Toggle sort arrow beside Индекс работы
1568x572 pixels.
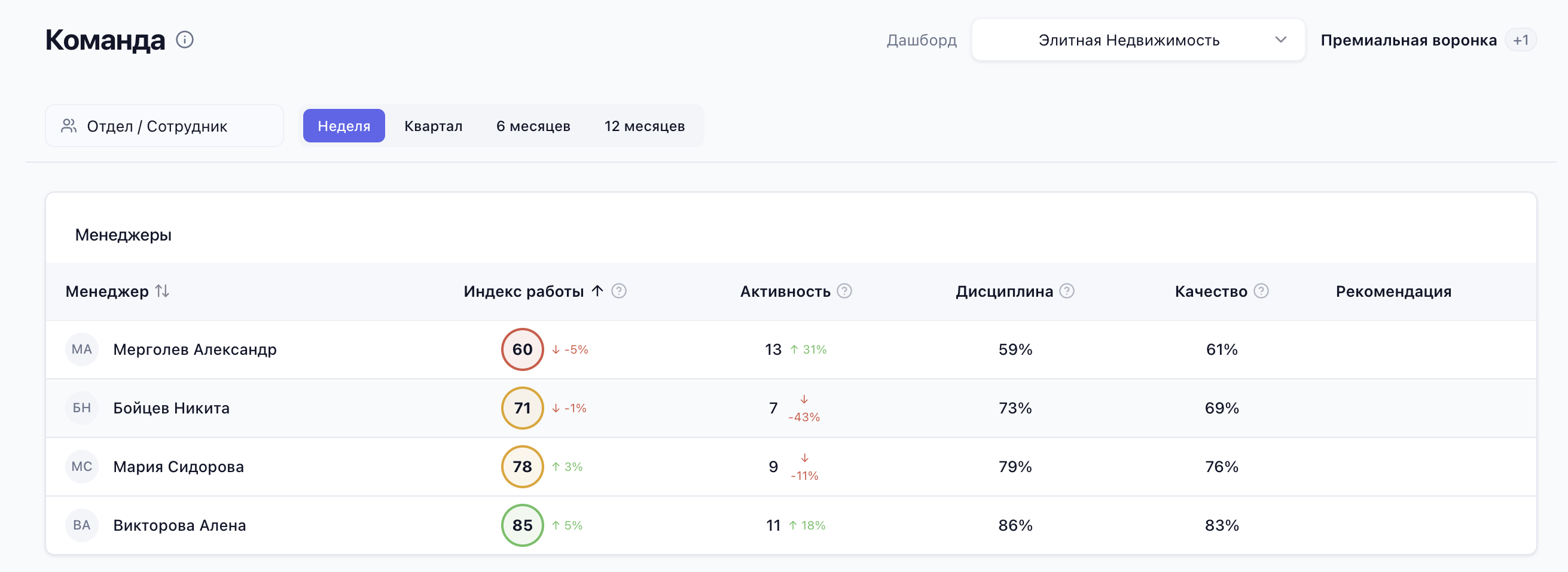click(x=597, y=291)
